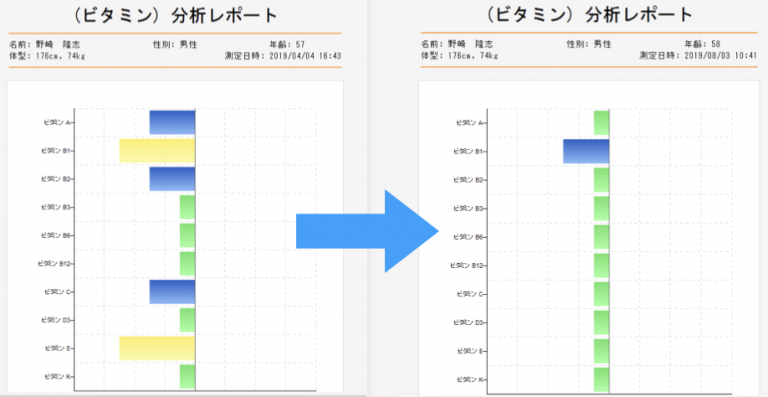The height and width of the screenshot is (397, 768).
Task: Click the blue ビタミン A bar in left chart
Action: pos(172,122)
